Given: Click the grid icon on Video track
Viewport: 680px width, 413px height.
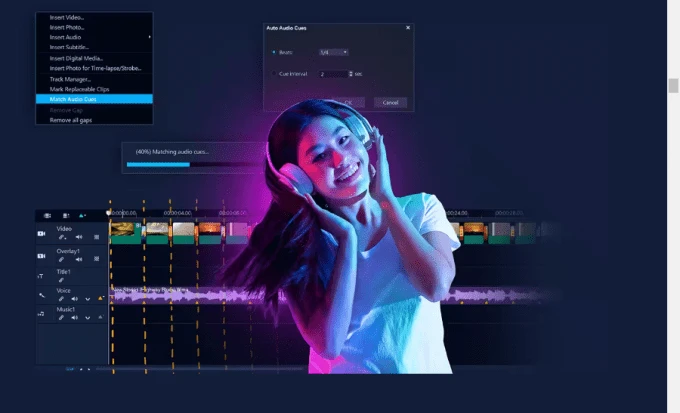Looking at the screenshot, I should click(x=97, y=237).
